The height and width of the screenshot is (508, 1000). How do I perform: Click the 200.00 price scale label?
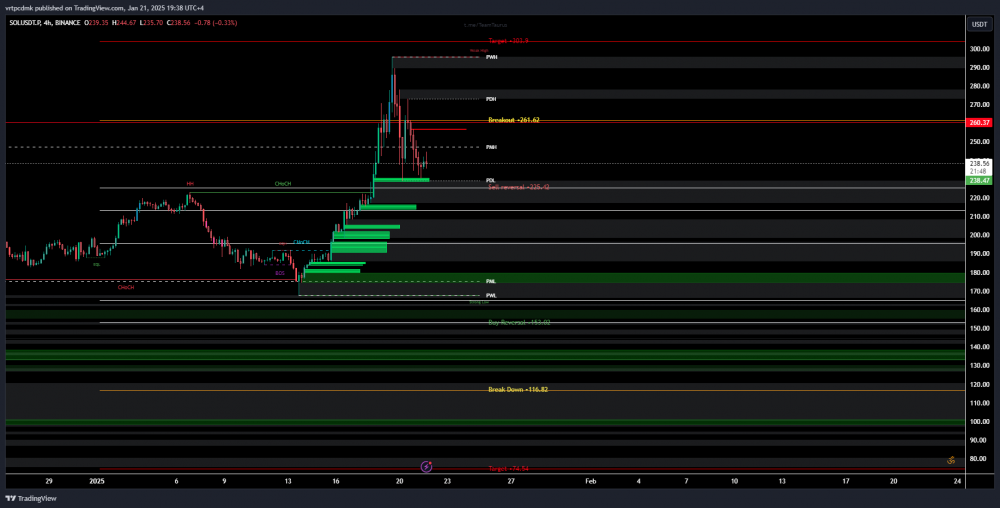(979, 235)
